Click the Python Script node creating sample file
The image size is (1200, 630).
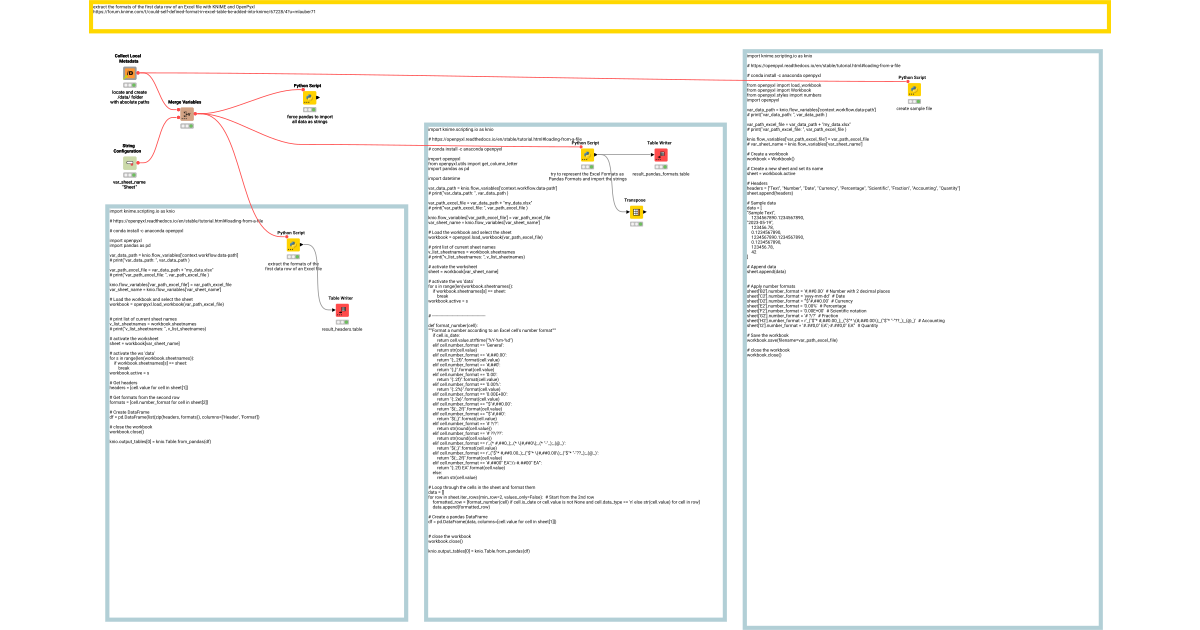click(x=914, y=89)
